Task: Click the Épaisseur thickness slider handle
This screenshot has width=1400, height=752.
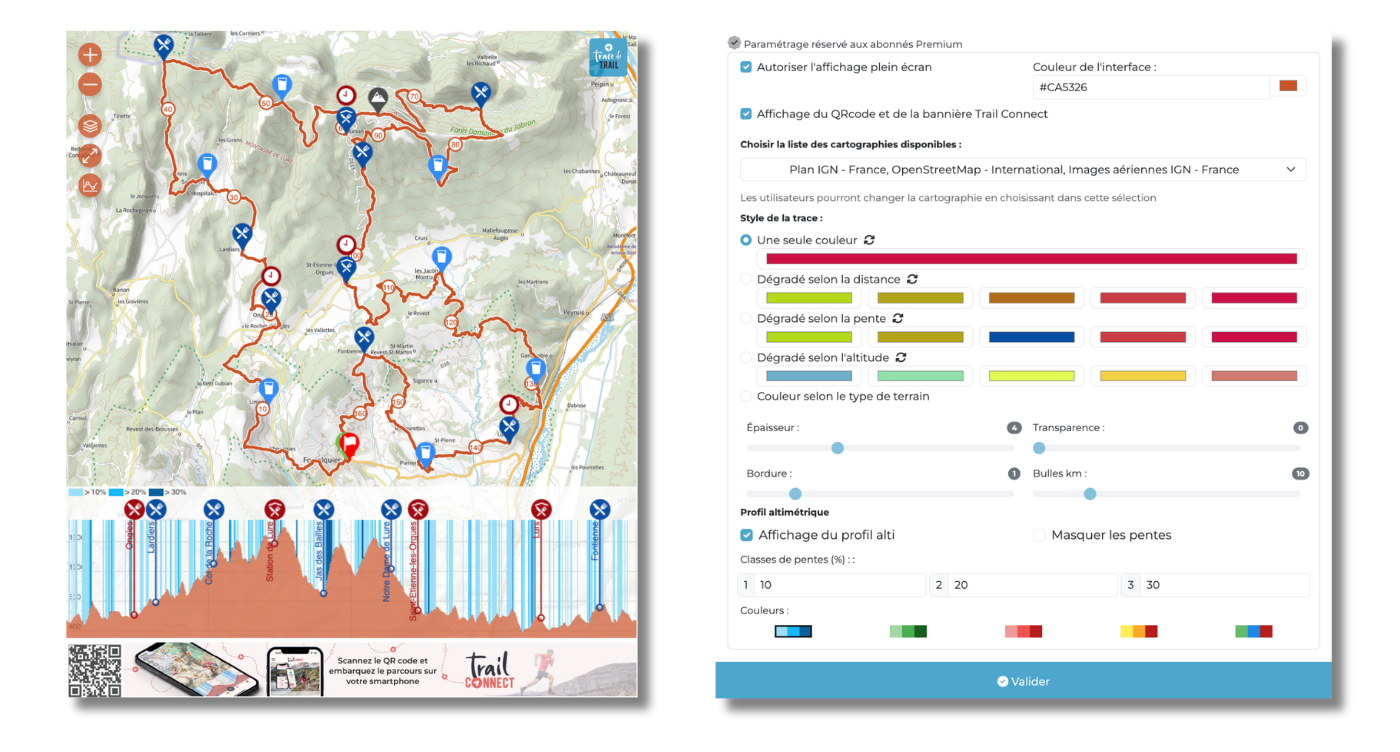Action: [x=838, y=448]
